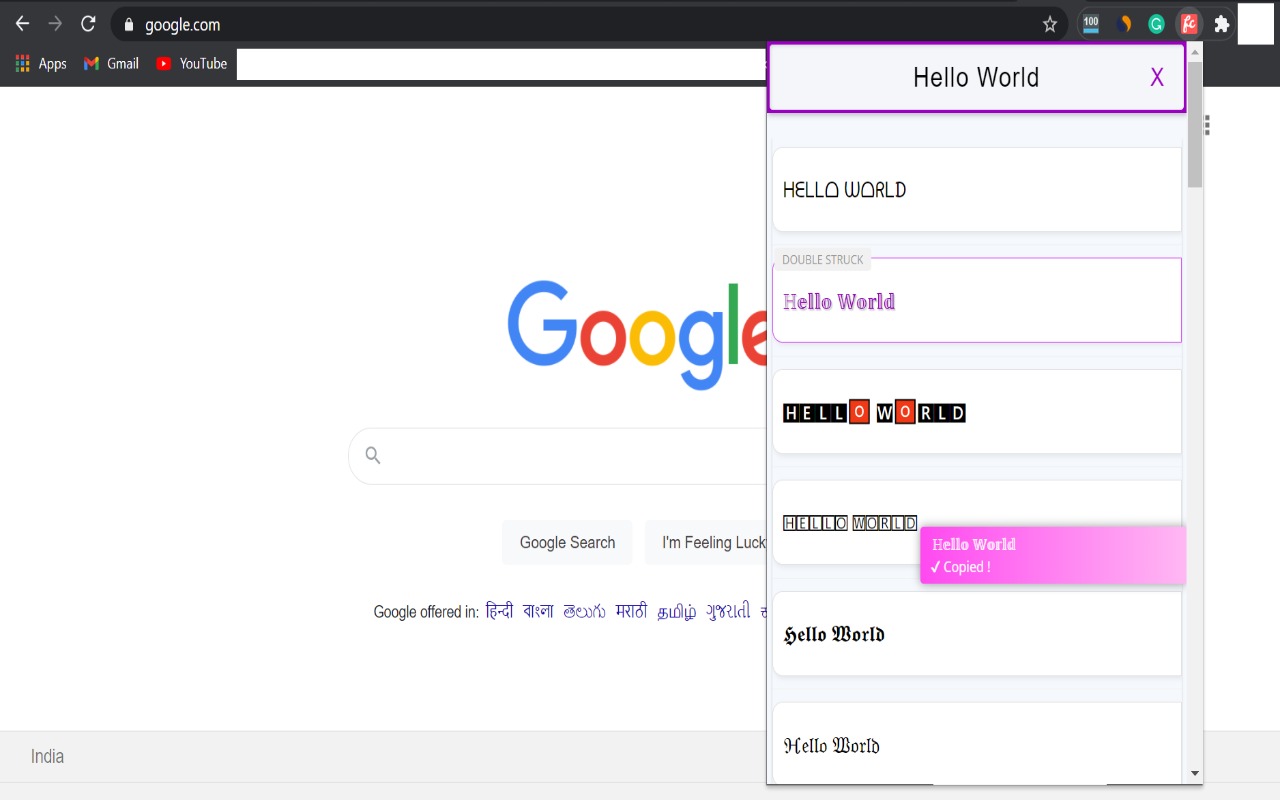
Task: Bookmark this page with the star icon
Action: (1049, 24)
